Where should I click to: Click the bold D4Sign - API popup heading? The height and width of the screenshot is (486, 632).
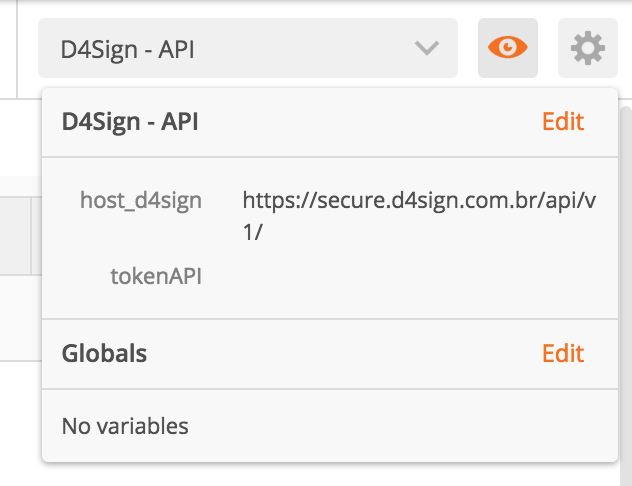pos(130,122)
